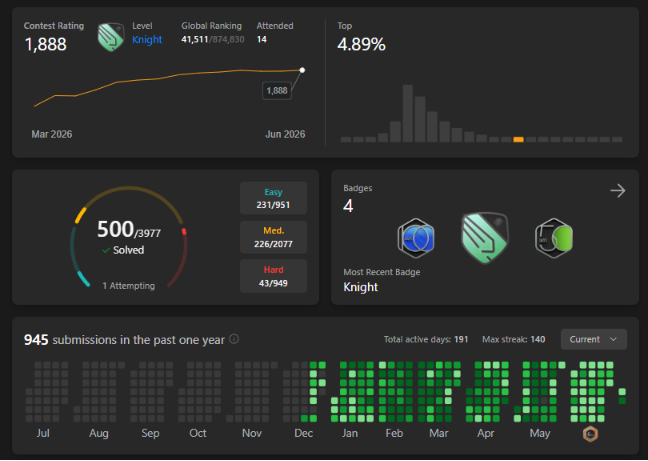Click the submissions info circle icon
This screenshot has height=461, width=648.
(234, 339)
